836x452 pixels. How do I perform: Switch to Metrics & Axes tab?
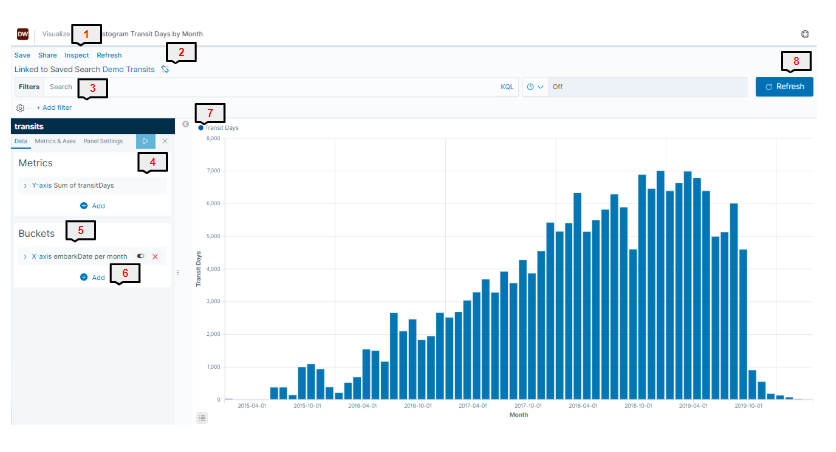[55, 141]
